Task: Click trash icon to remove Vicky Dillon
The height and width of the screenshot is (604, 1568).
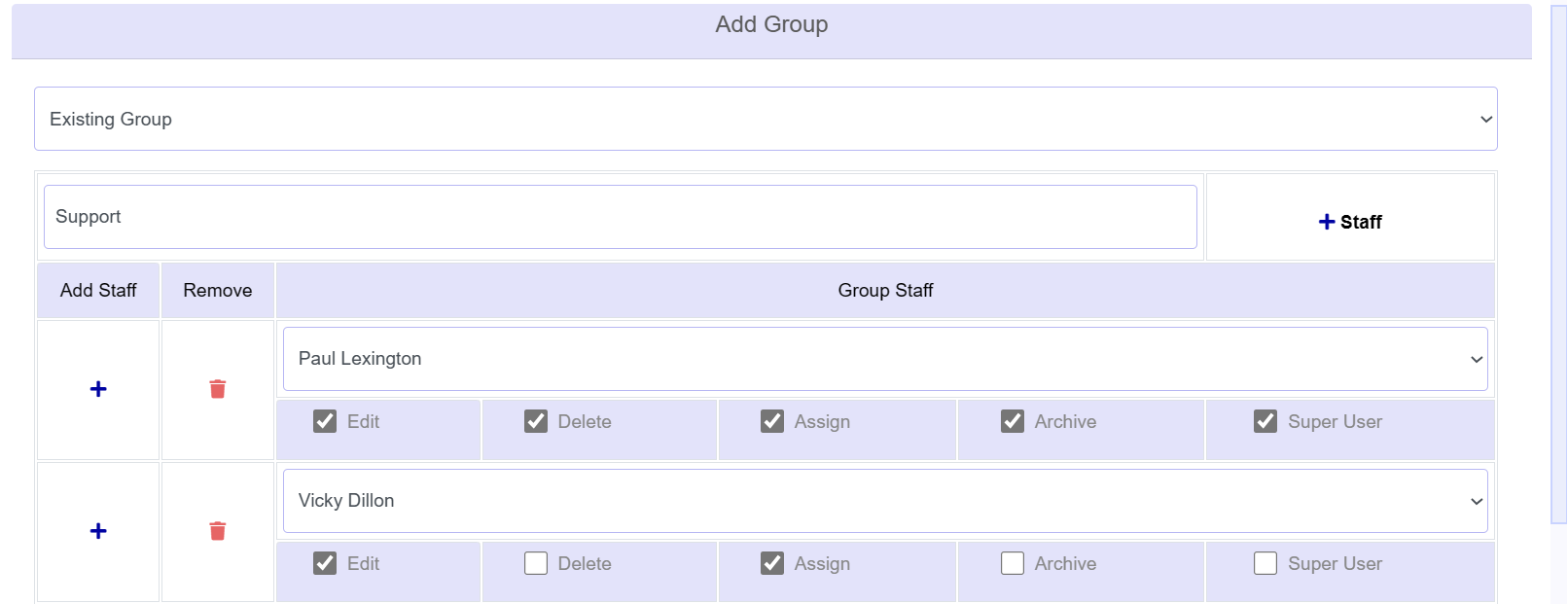Action: (x=217, y=531)
